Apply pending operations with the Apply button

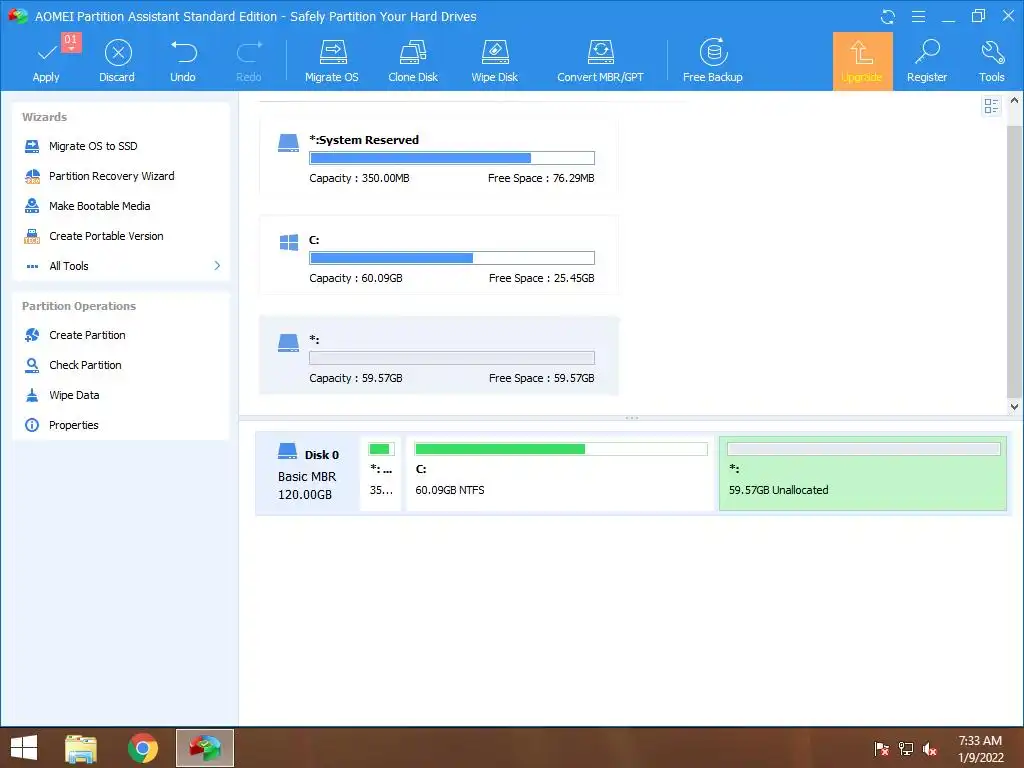tap(46, 61)
